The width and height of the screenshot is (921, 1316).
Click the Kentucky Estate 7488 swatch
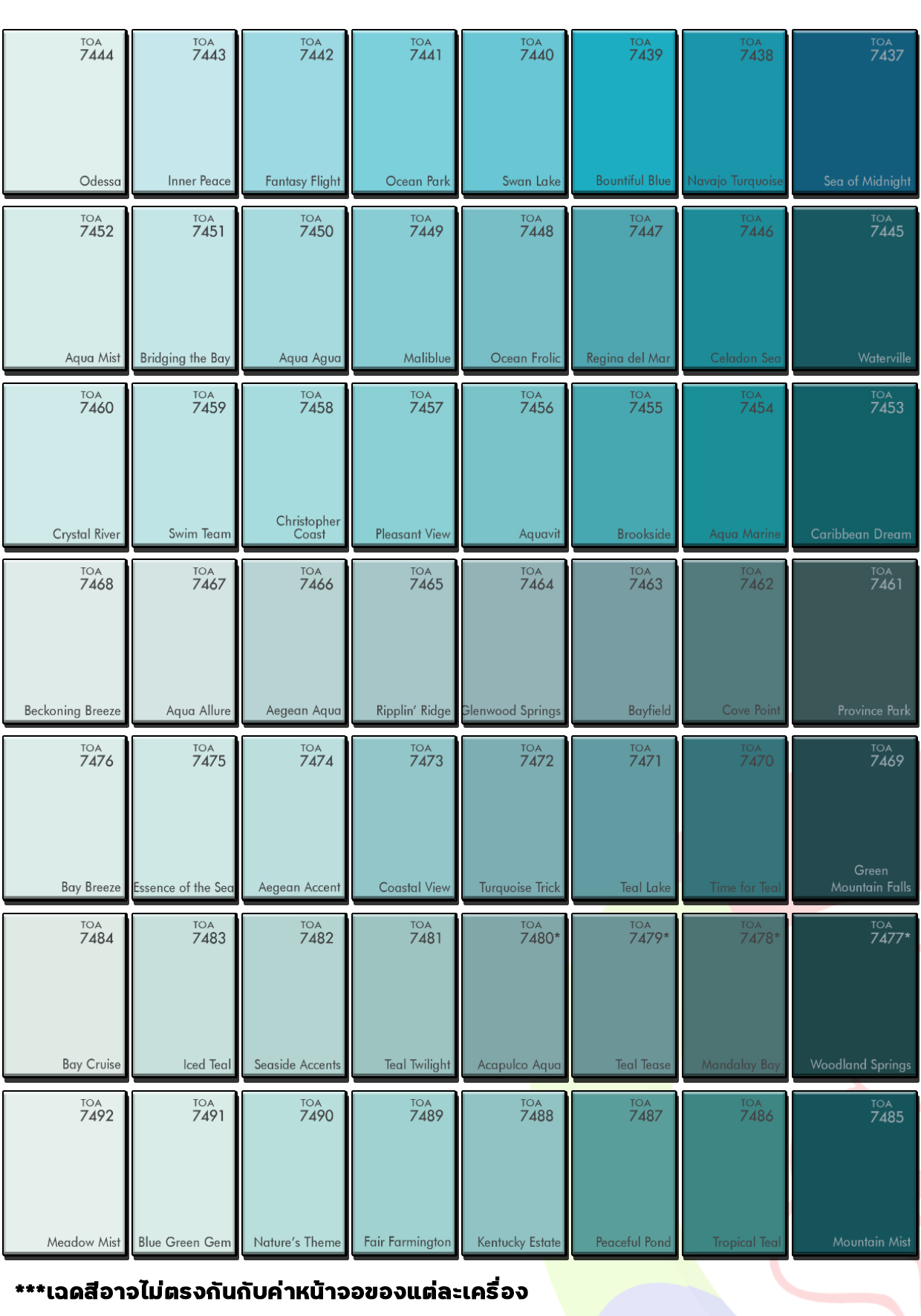tap(514, 1174)
